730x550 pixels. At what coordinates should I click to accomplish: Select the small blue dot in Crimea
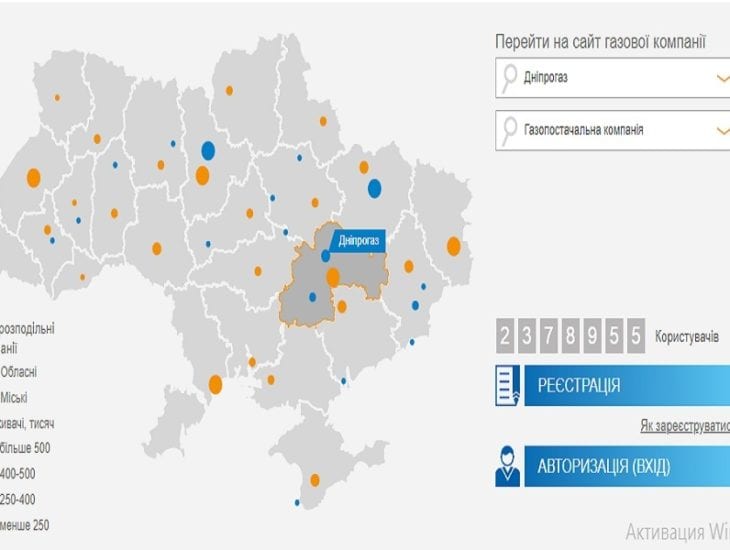(297, 503)
